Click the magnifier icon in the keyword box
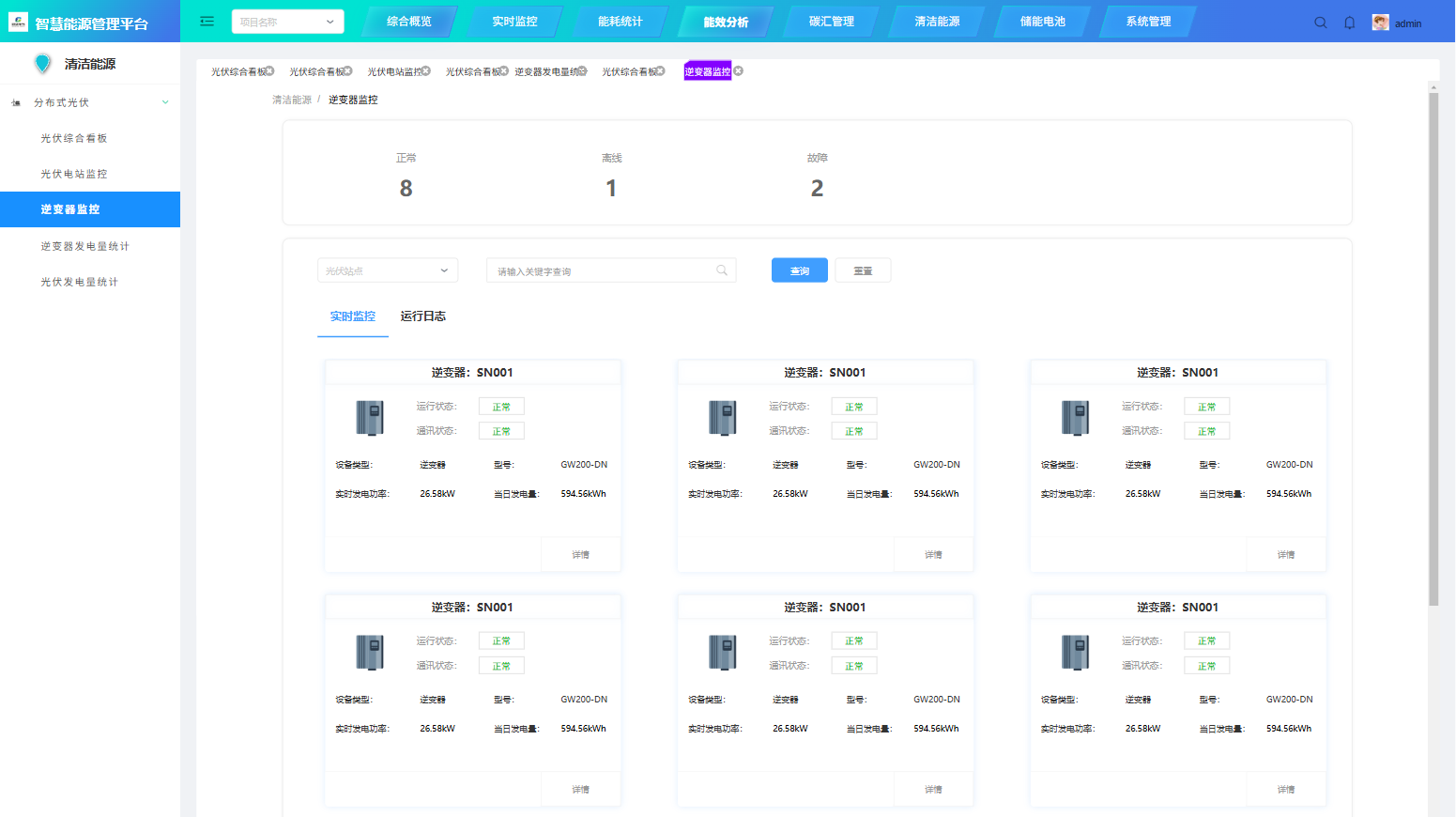1456x817 pixels. (x=722, y=270)
